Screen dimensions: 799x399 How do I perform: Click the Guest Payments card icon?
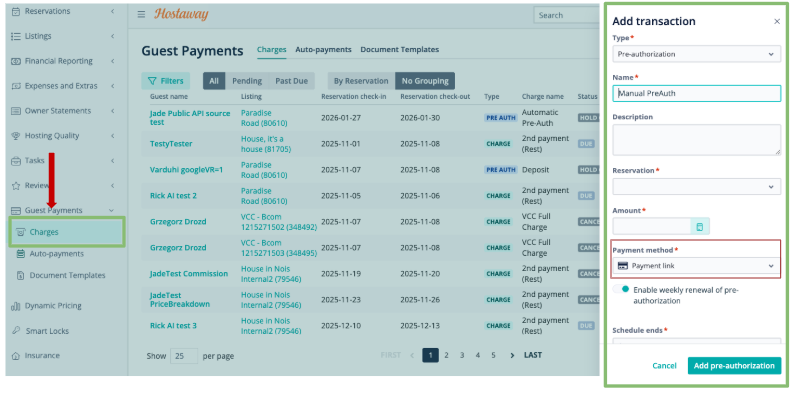16,210
